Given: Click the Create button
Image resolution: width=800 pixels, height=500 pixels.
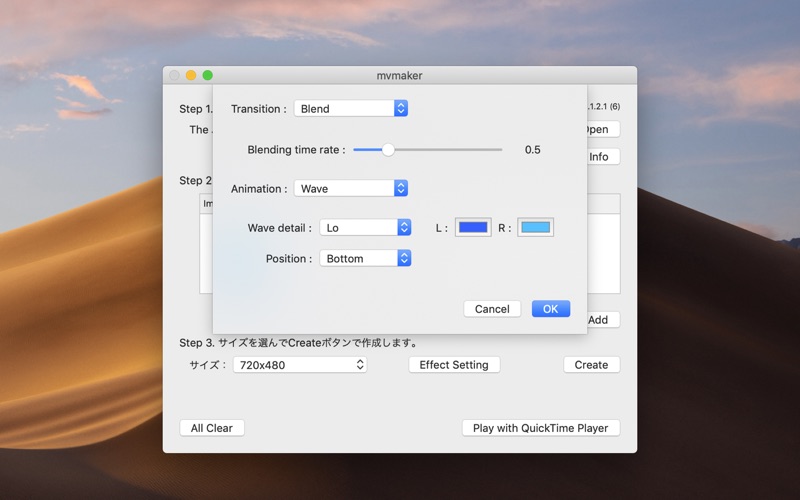Looking at the screenshot, I should point(591,365).
